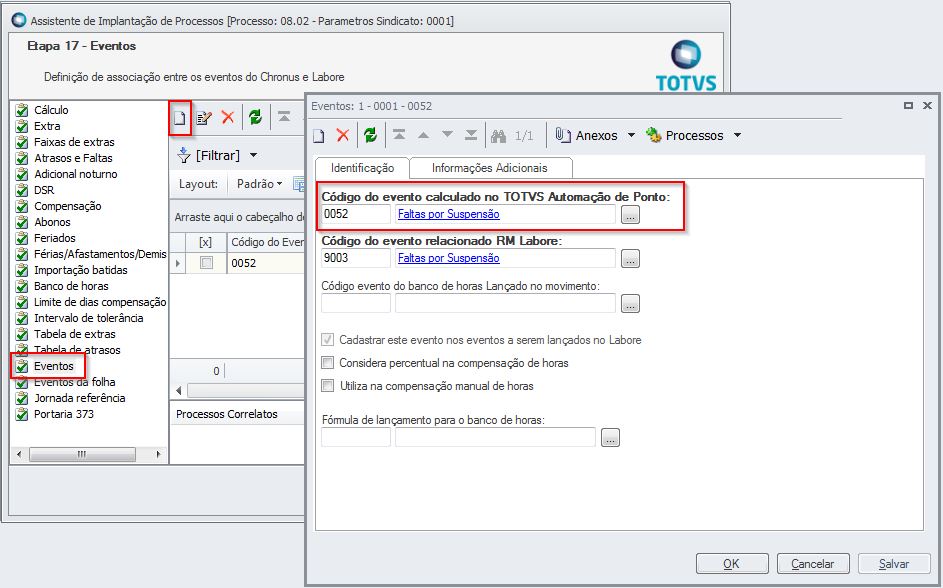
Task: Open the search using the binoculars icon
Action: click(498, 135)
